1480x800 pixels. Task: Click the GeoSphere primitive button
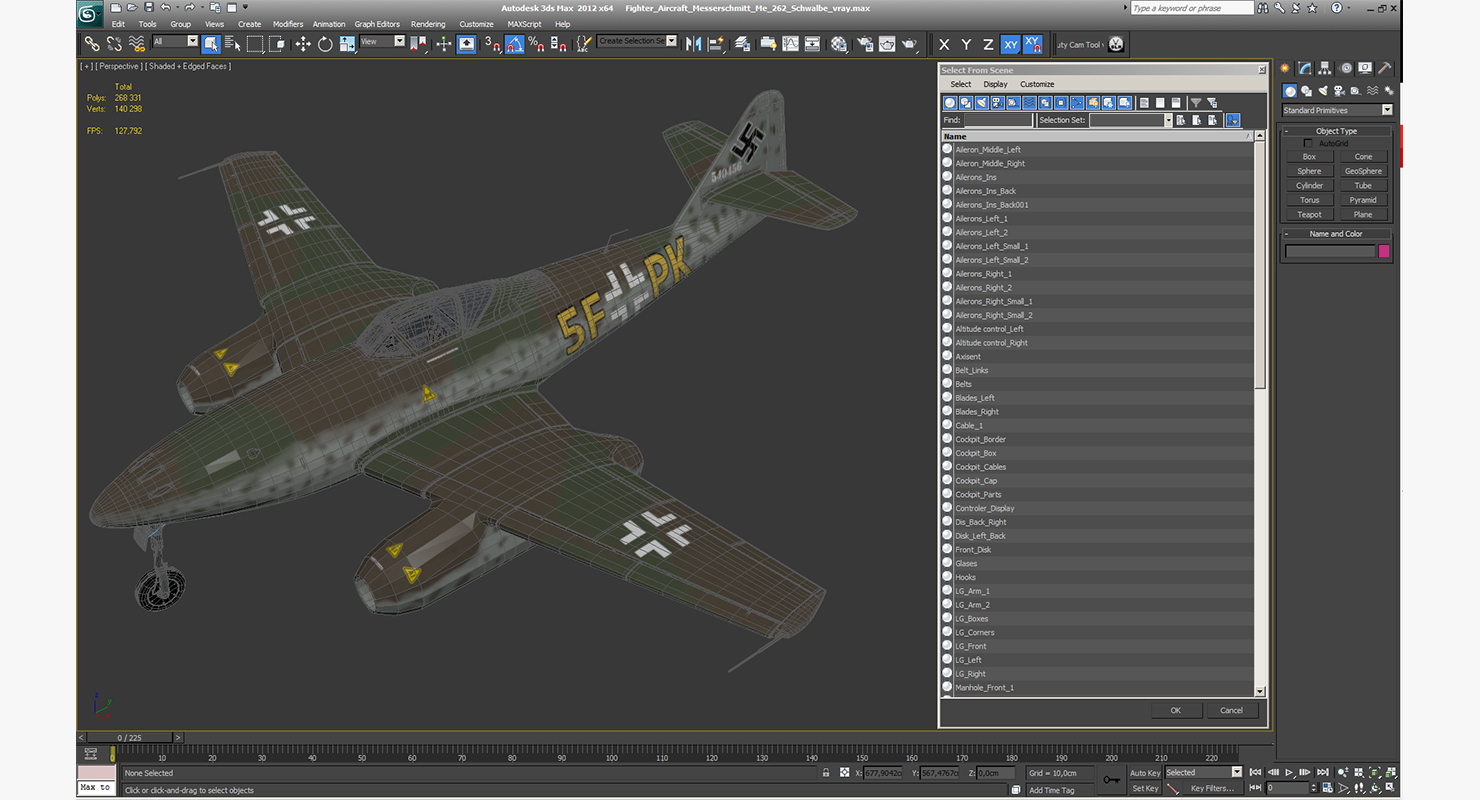pos(1363,171)
